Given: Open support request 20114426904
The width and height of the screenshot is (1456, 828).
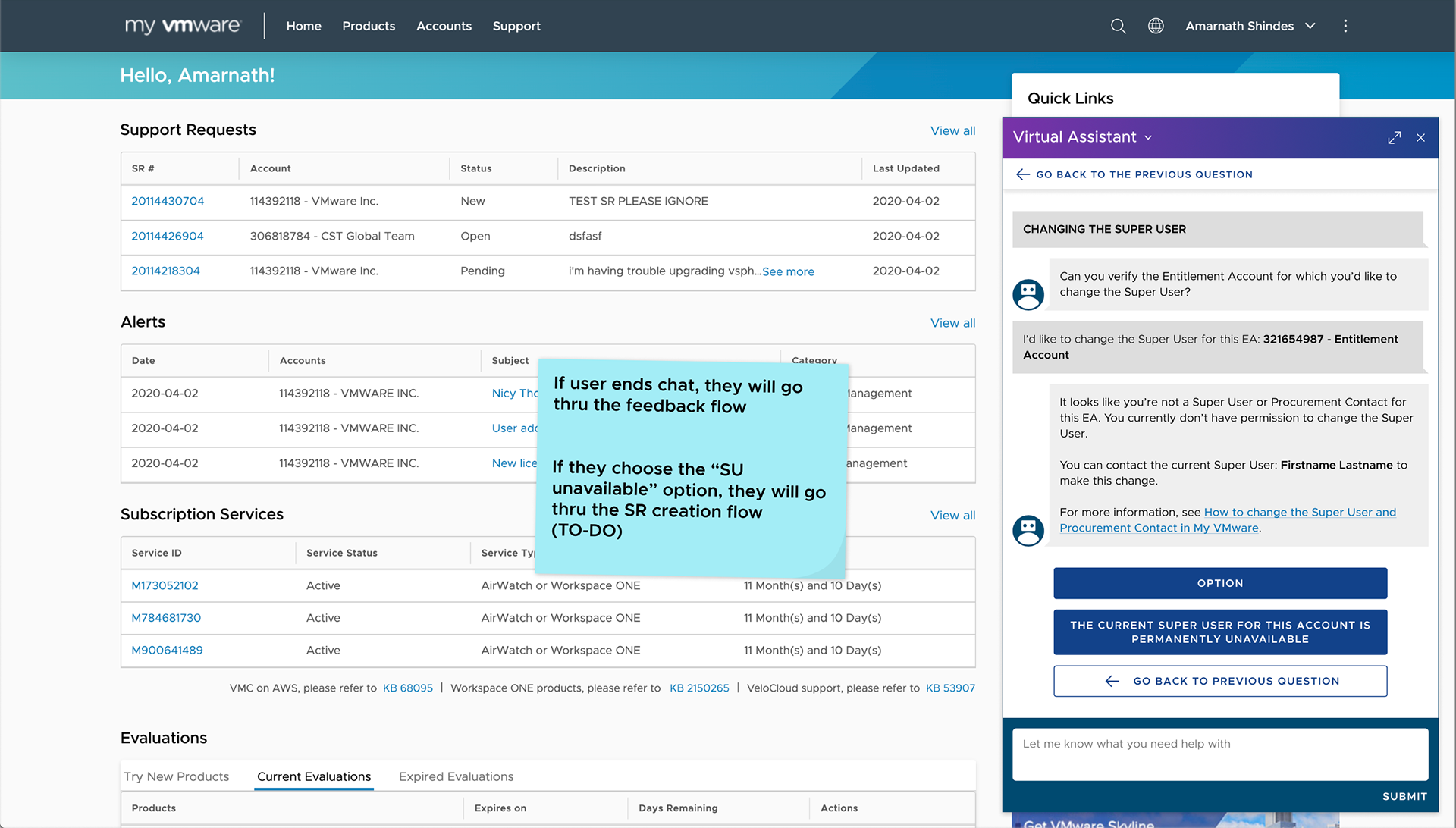Looking at the screenshot, I should (167, 236).
